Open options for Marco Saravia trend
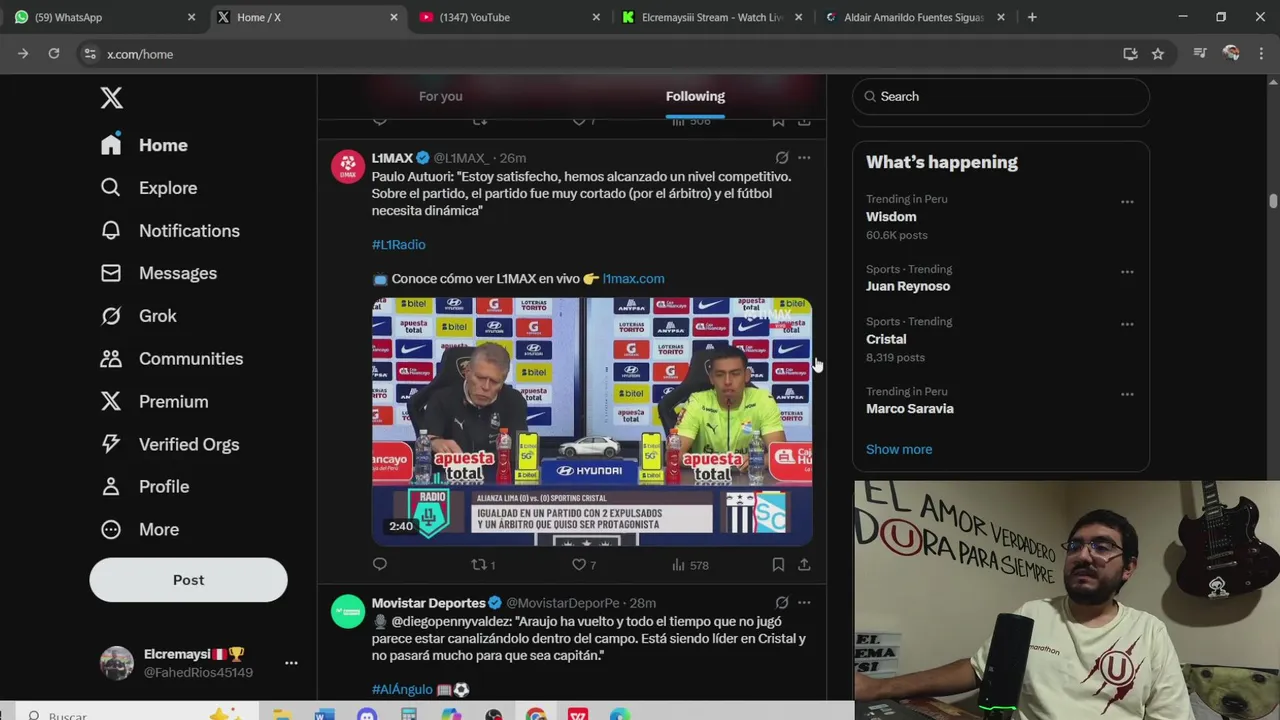 pos(1127,394)
